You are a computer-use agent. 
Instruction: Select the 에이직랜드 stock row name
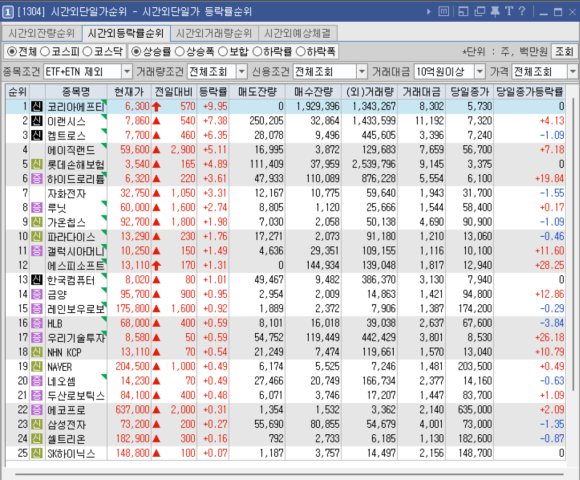71,150
